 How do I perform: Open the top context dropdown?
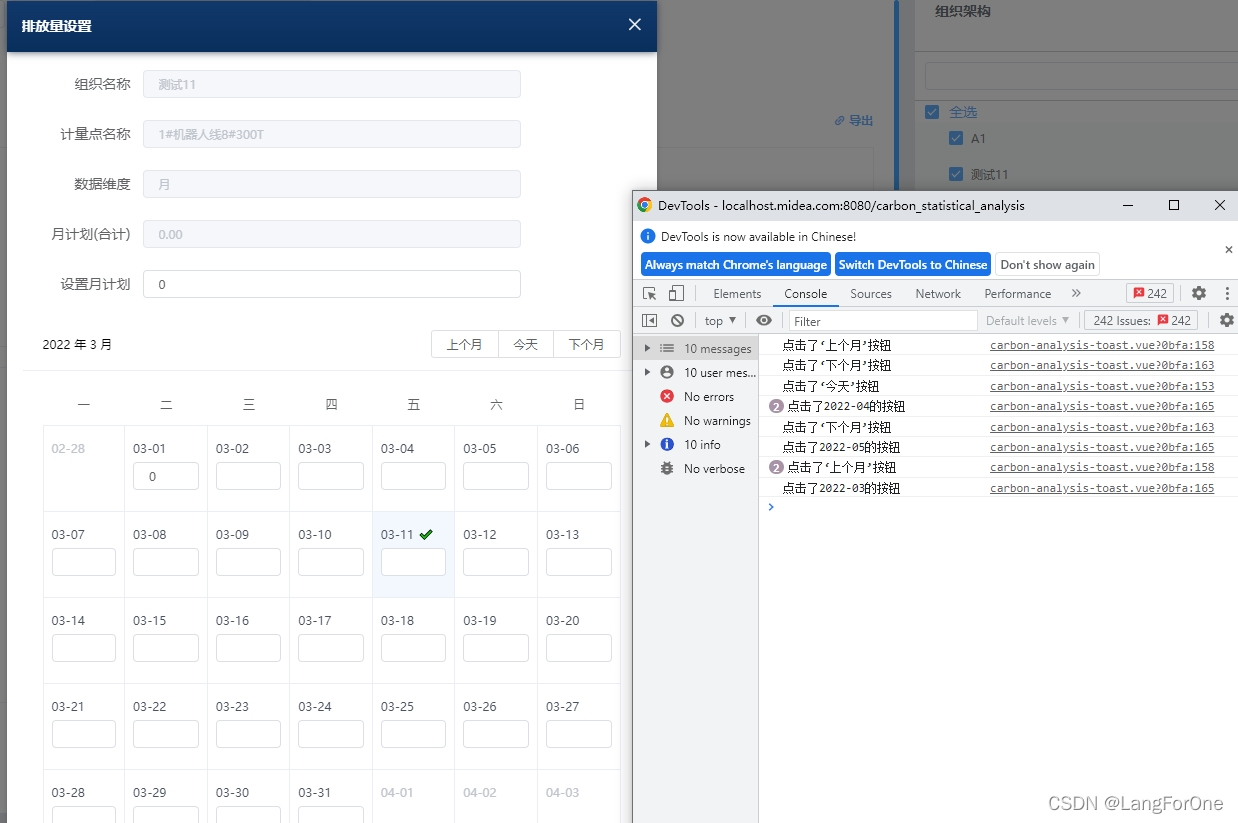tap(720, 320)
